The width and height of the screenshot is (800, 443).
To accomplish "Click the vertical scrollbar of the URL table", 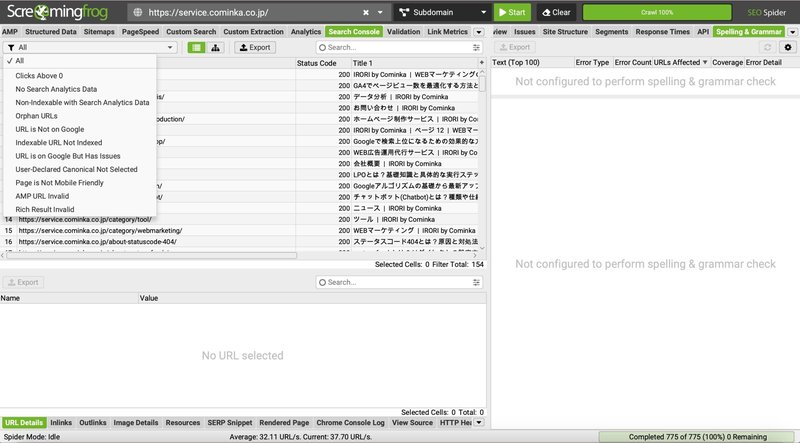I will tap(482, 84).
